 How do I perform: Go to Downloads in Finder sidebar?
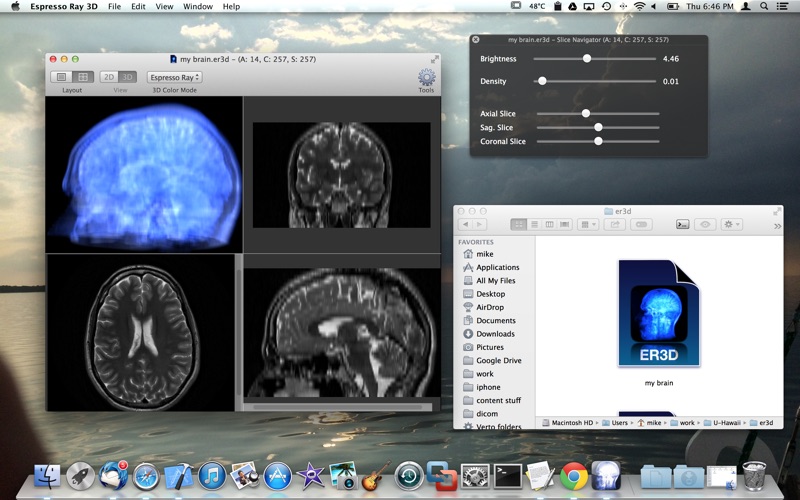495,334
